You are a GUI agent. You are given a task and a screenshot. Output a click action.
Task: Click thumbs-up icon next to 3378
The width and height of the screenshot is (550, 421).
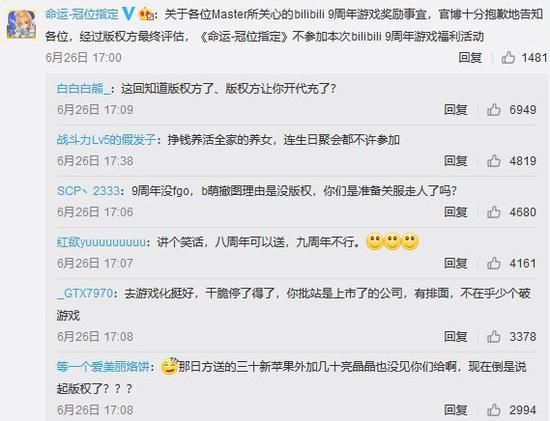(494, 336)
